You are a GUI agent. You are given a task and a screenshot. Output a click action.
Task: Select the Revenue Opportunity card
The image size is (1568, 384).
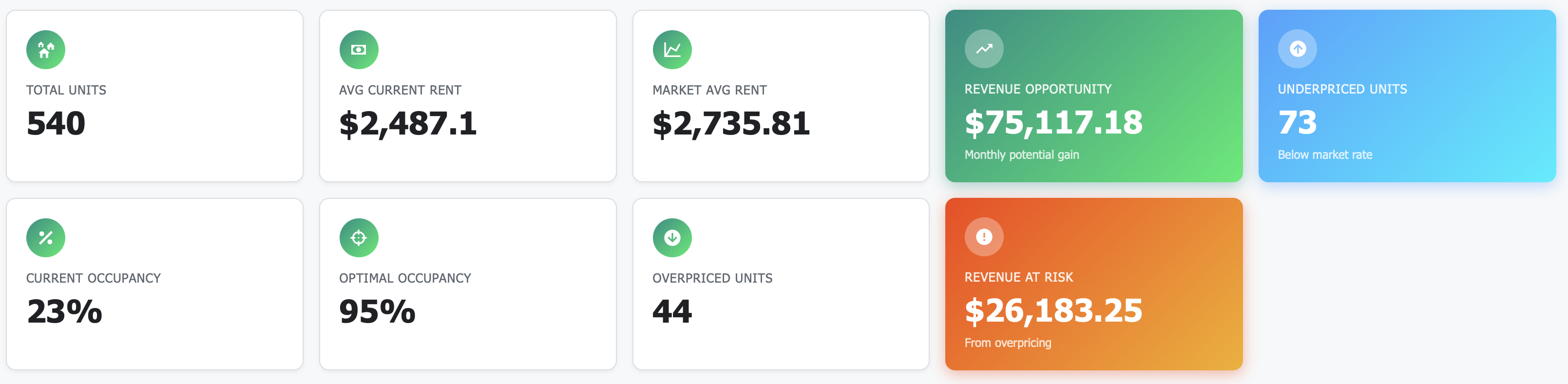click(1094, 95)
